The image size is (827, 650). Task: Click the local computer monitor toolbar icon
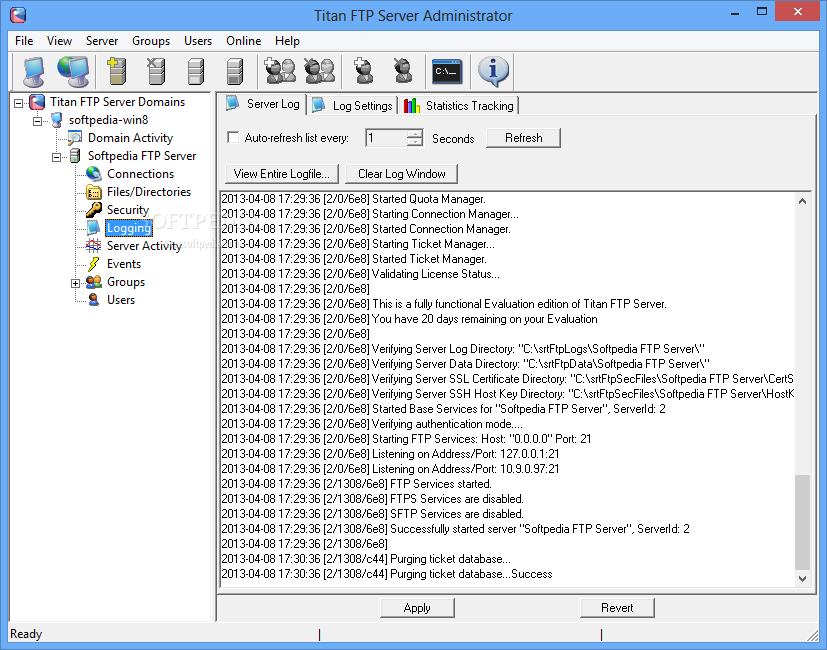[34, 71]
